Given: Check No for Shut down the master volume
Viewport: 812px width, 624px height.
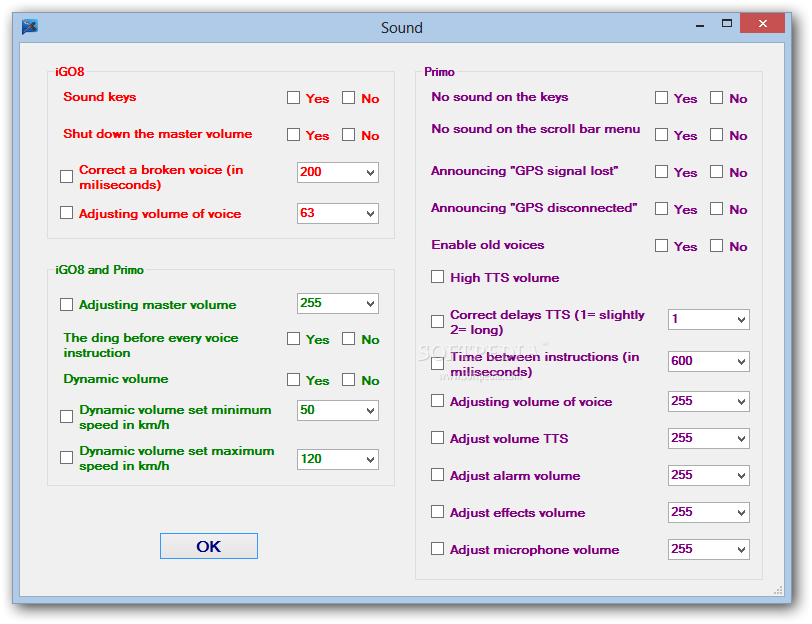Looking at the screenshot, I should pyautogui.click(x=349, y=135).
